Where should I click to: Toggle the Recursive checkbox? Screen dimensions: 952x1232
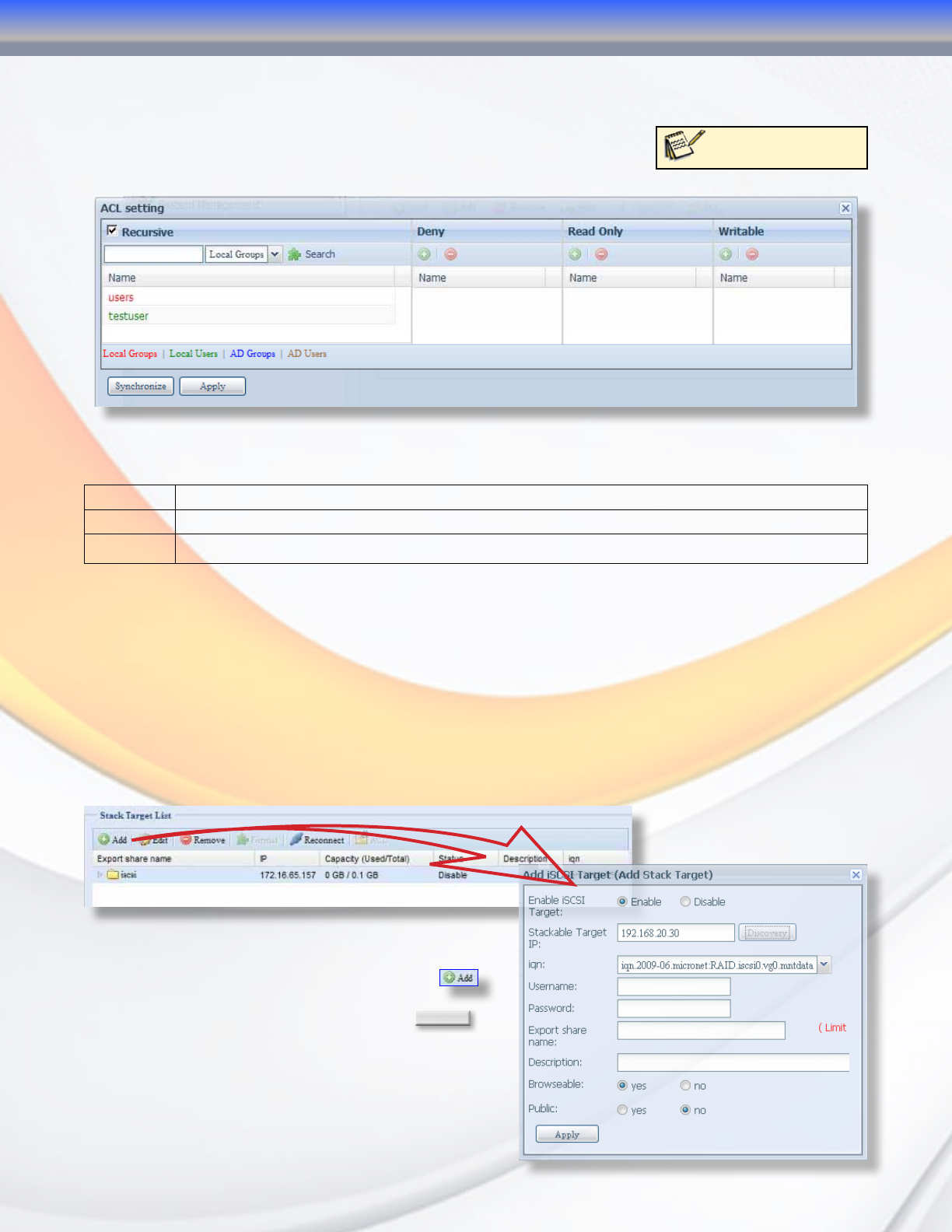[x=112, y=230]
